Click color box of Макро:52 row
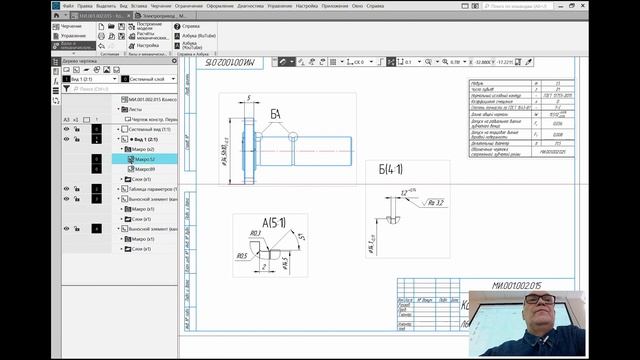Image resolution: width=640 pixels, height=360 pixels. (x=96, y=159)
